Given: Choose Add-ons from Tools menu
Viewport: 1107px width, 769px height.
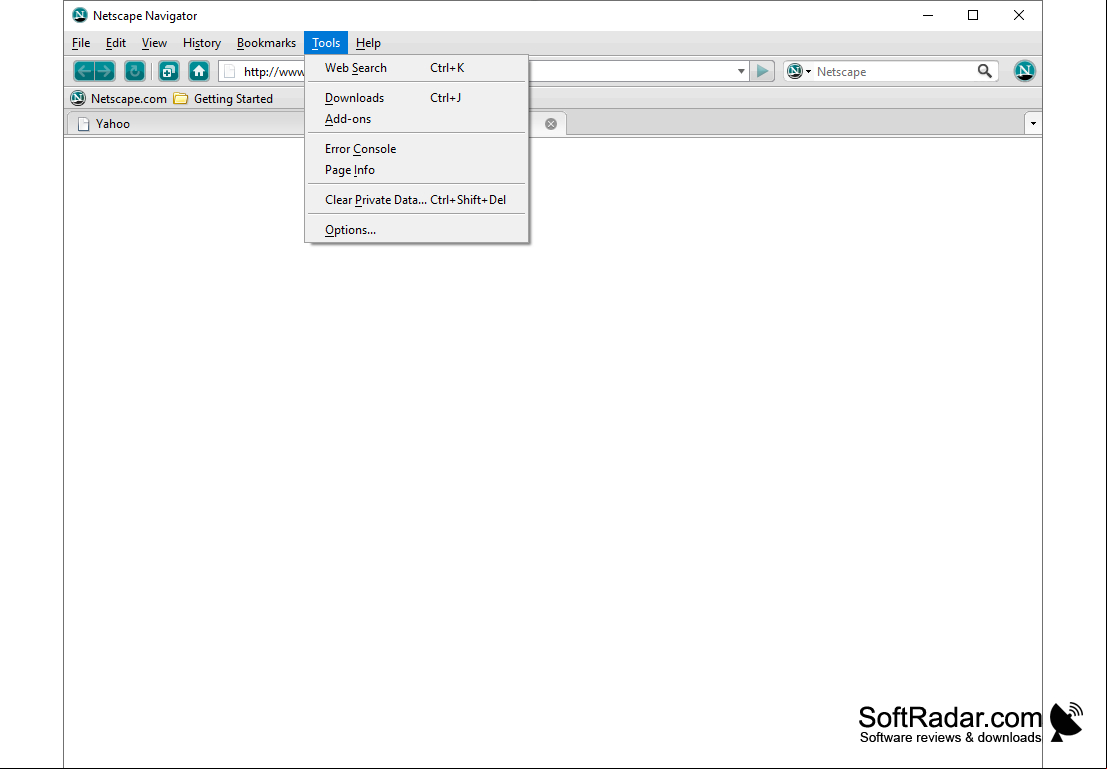Looking at the screenshot, I should pyautogui.click(x=417, y=119).
